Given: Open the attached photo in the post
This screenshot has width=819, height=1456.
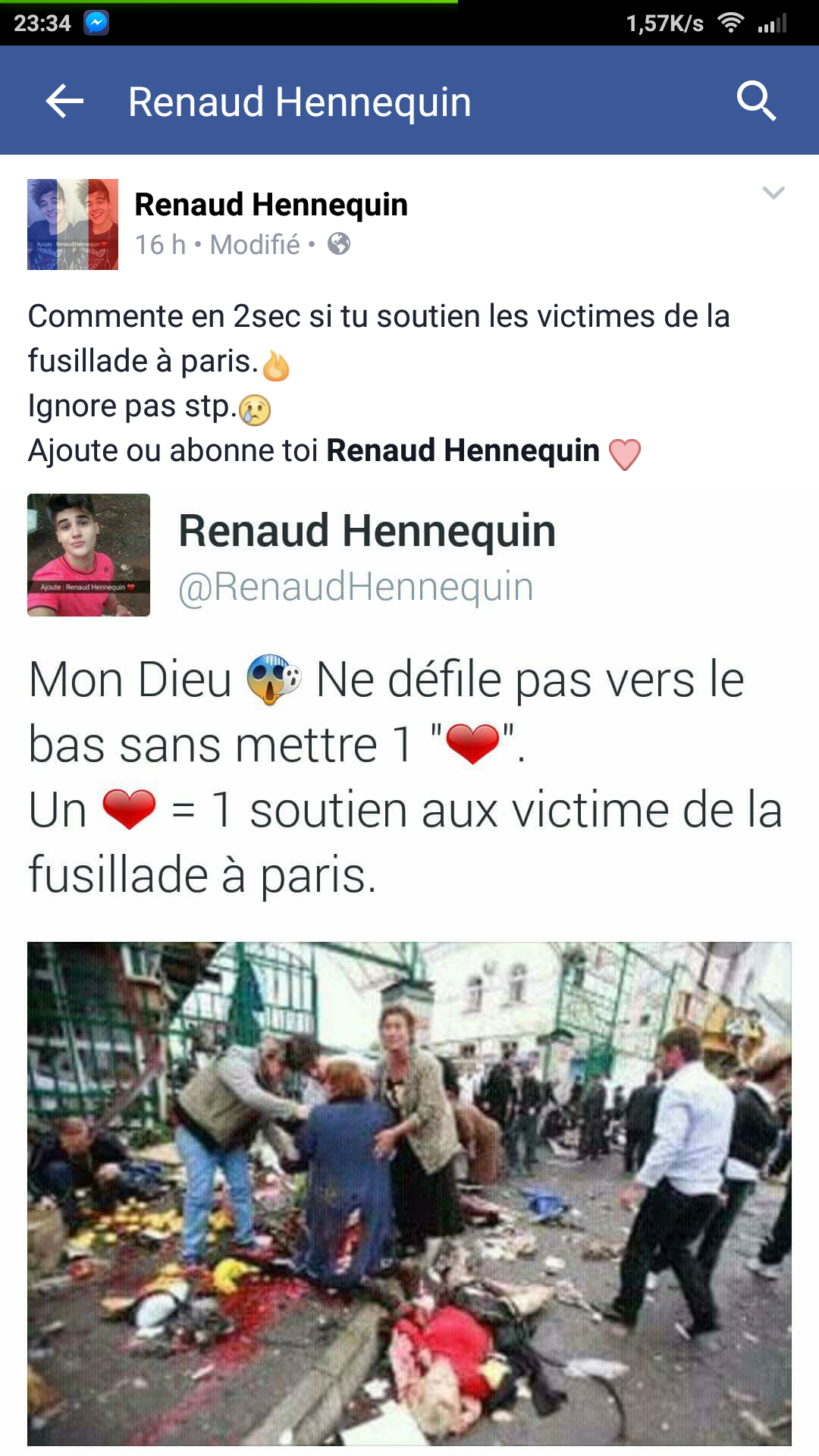Looking at the screenshot, I should tap(409, 1194).
